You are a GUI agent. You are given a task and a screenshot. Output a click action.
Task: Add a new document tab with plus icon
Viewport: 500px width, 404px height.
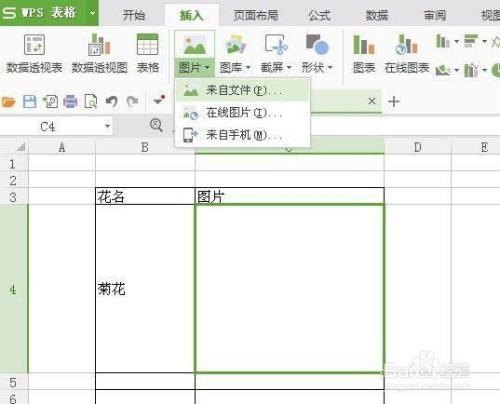click(x=394, y=101)
